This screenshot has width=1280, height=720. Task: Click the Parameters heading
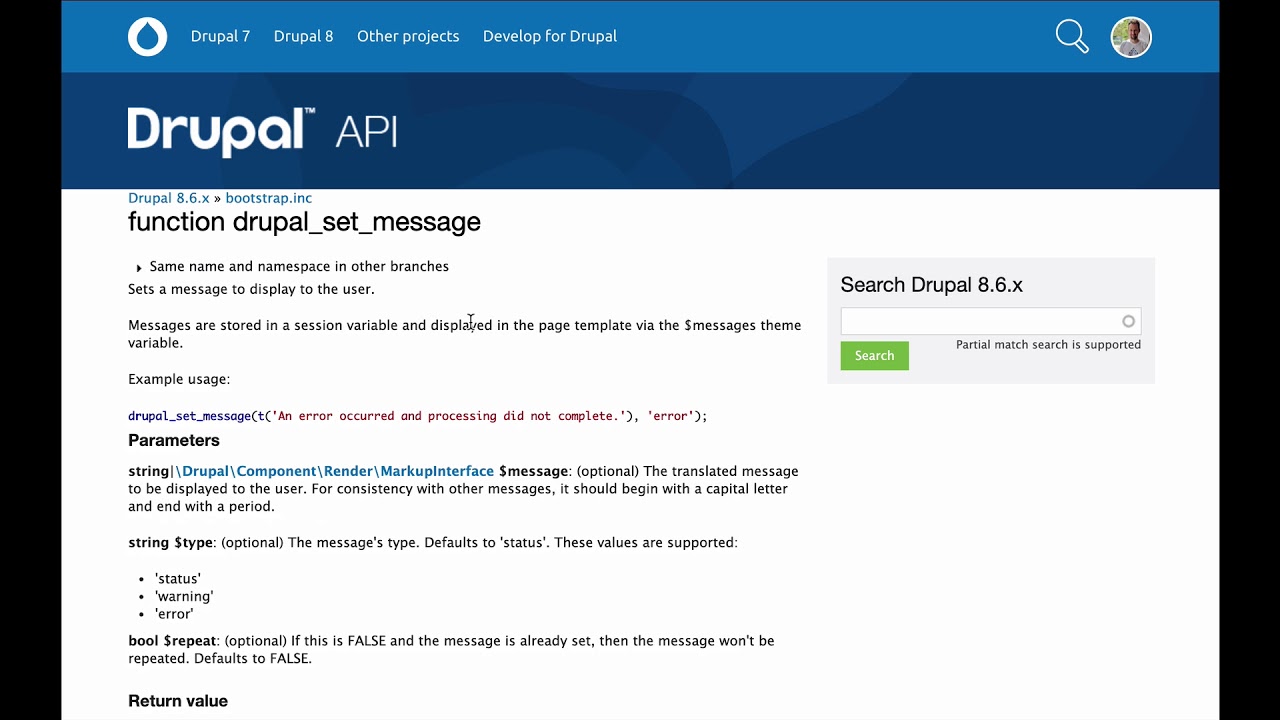(174, 440)
